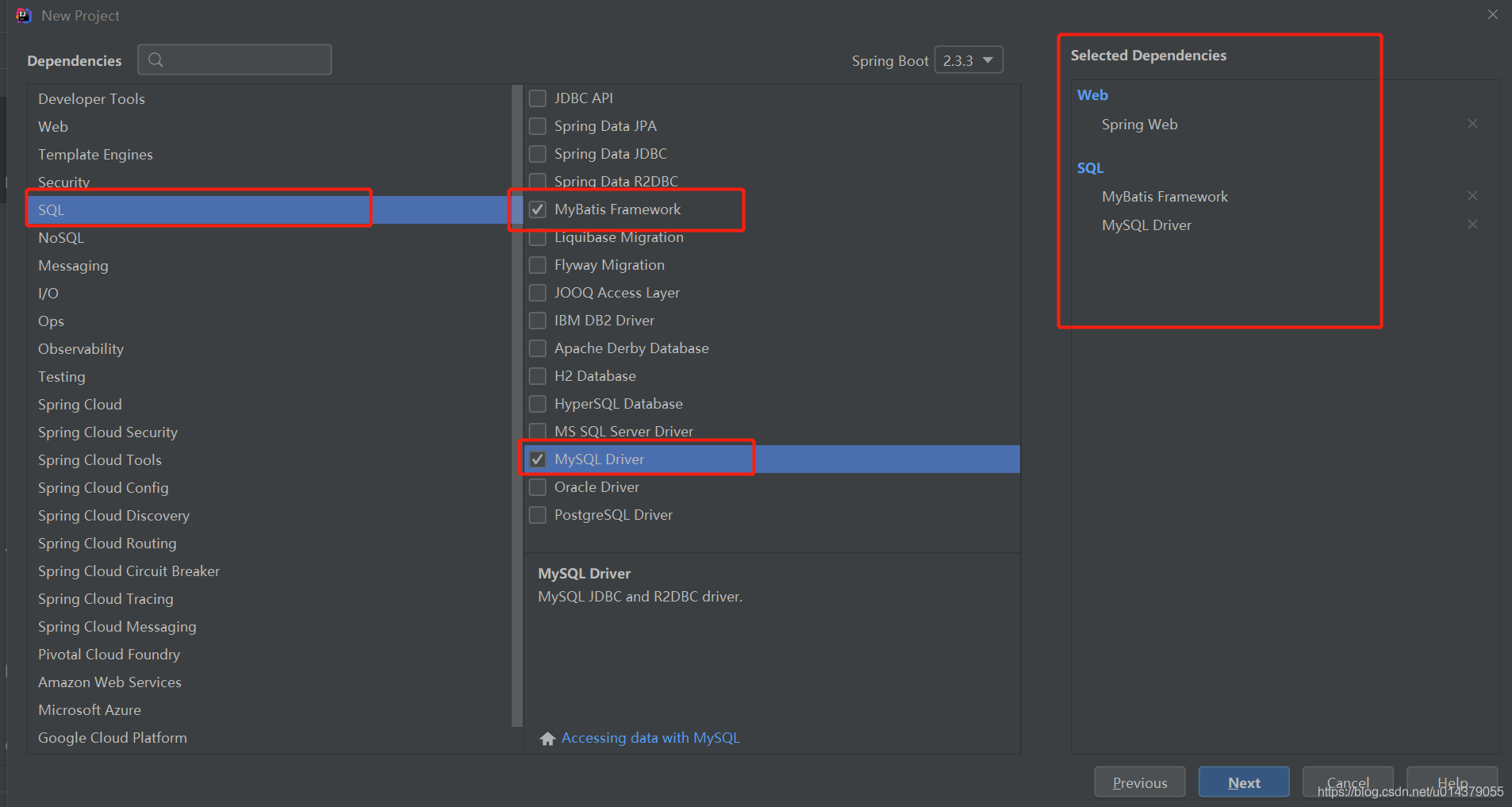Click the SQL group heading in Selected Dependencies
This screenshot has height=807, width=1512.
coord(1090,168)
